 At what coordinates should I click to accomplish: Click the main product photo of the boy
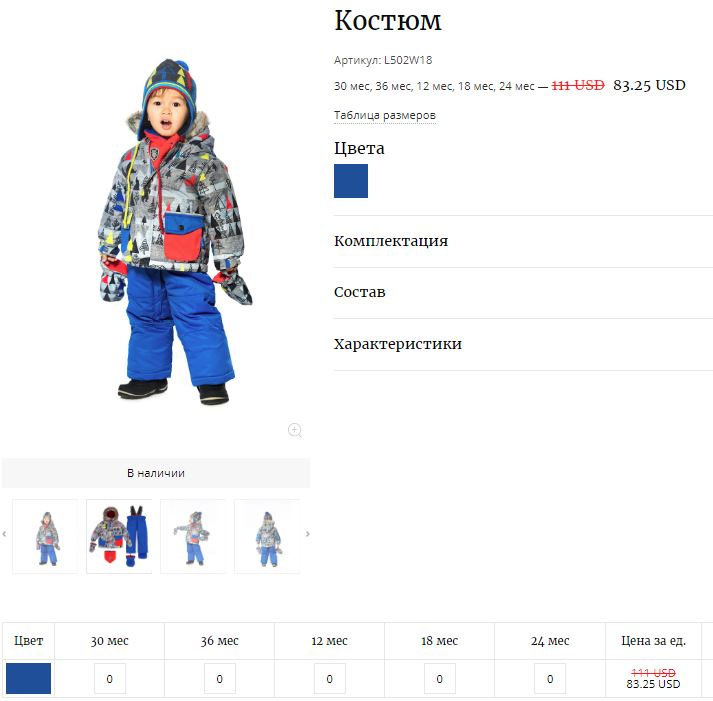[175, 232]
